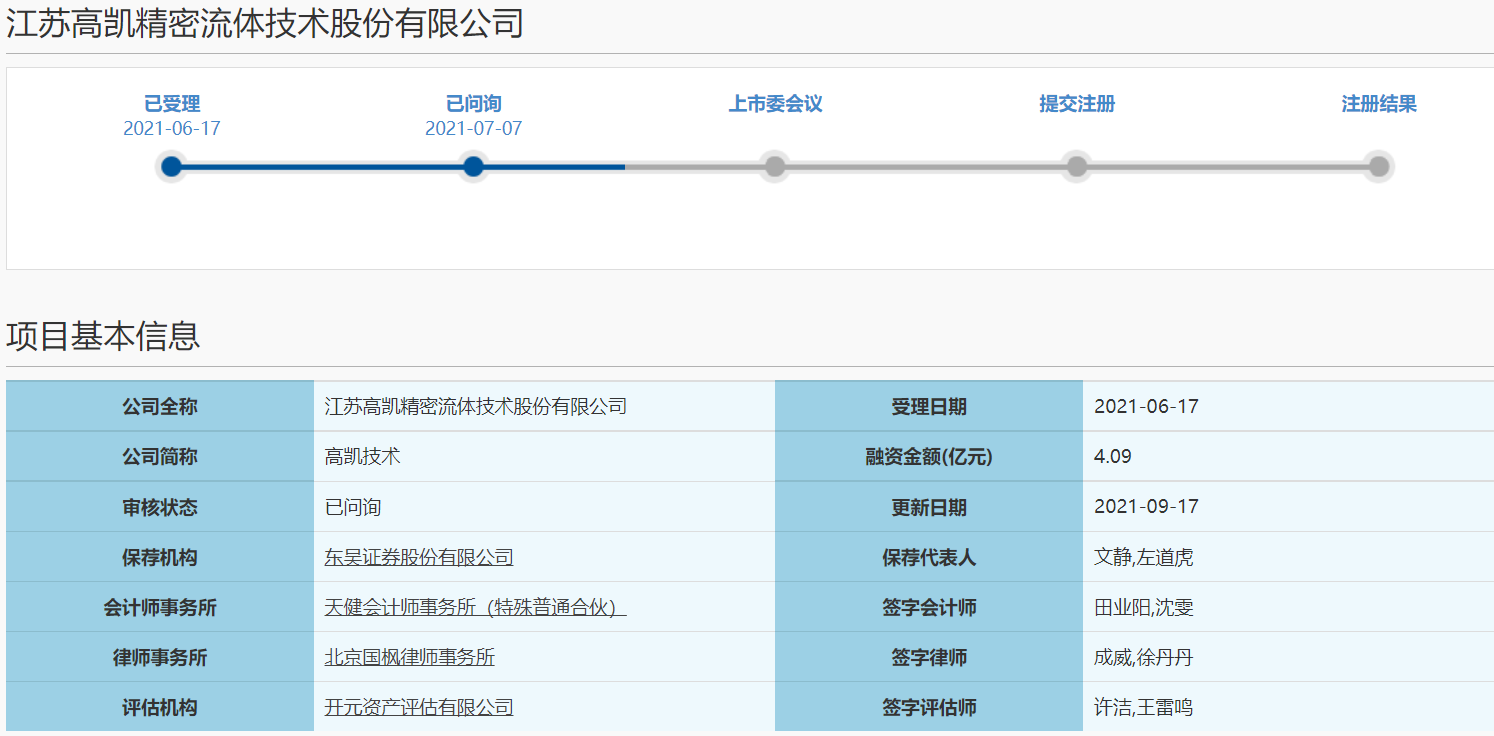
Task: Open the 注册结果 stage label
Action: pyautogui.click(x=1379, y=104)
